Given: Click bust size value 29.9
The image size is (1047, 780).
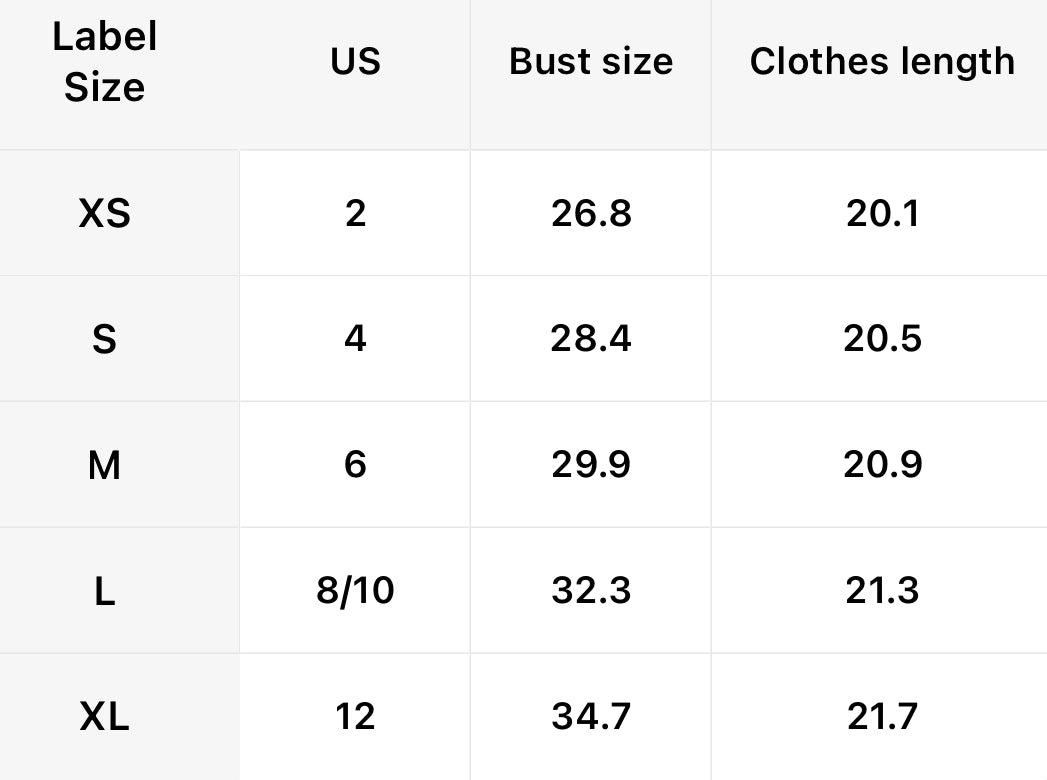Looking at the screenshot, I should (591, 465).
